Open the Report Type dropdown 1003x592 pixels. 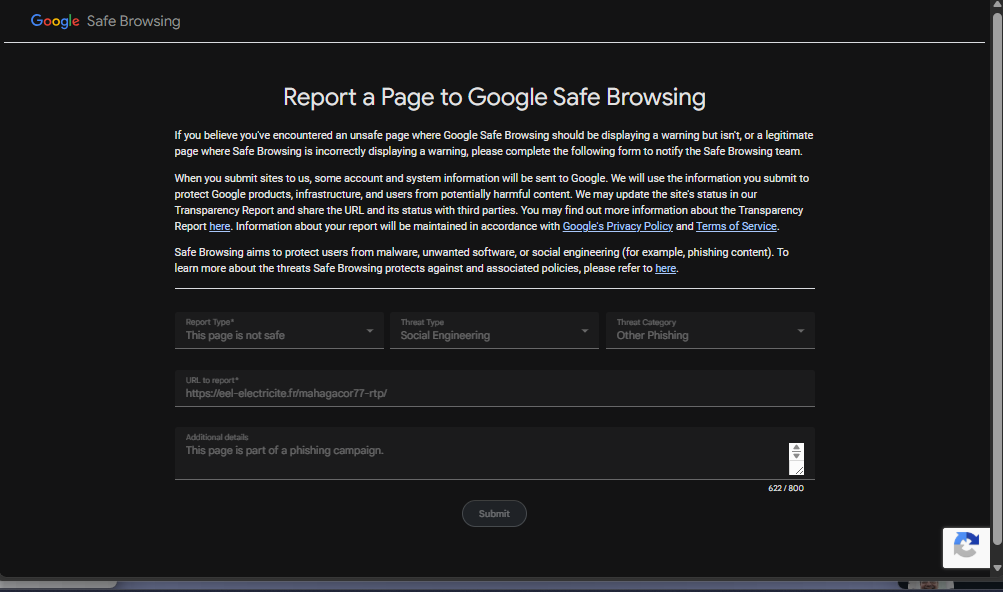(279, 330)
